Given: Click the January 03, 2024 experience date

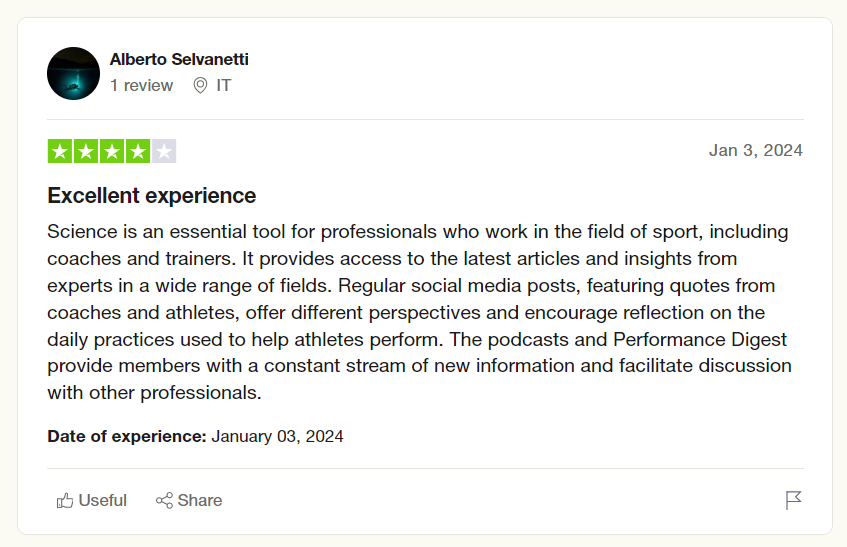Looking at the screenshot, I should [x=277, y=436].
